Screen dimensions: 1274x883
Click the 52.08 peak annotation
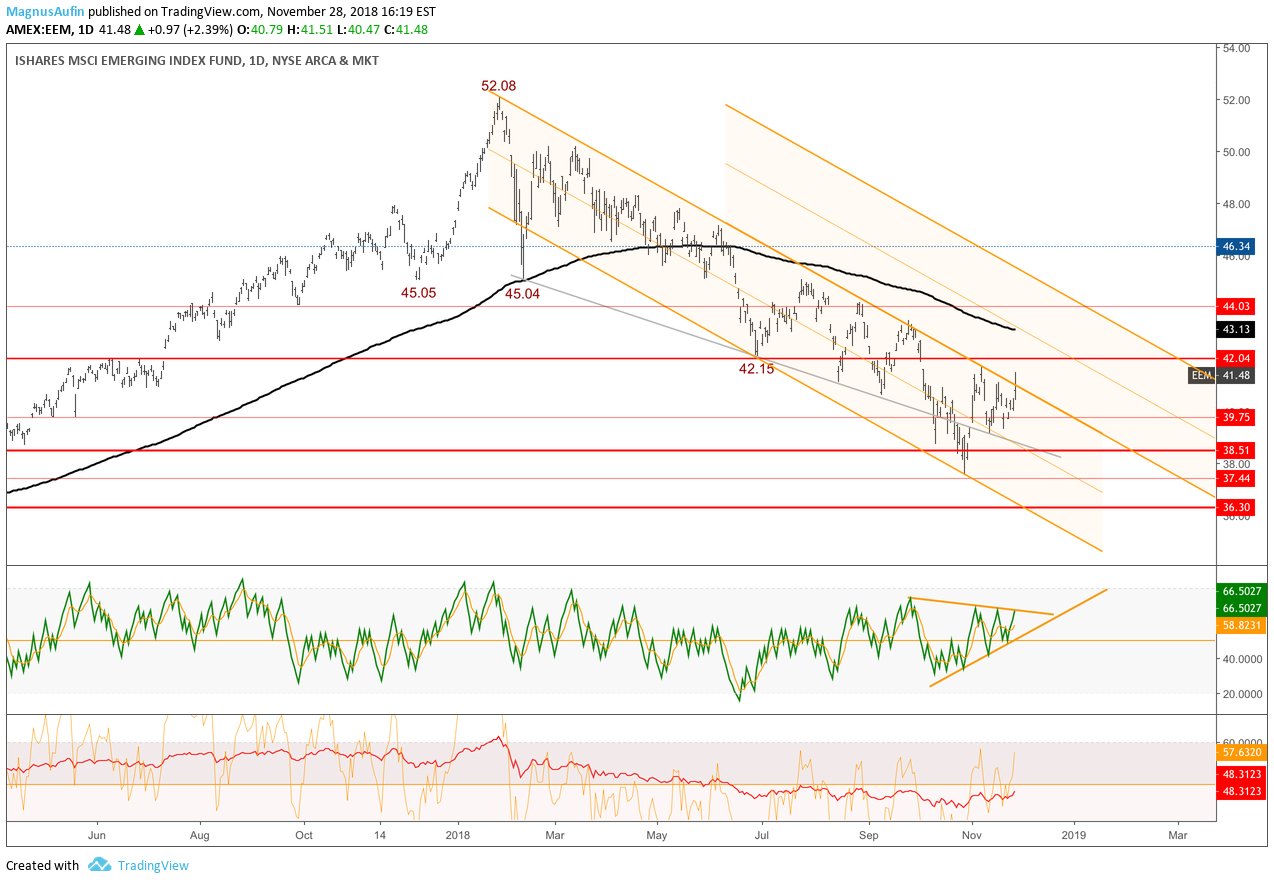coord(499,86)
